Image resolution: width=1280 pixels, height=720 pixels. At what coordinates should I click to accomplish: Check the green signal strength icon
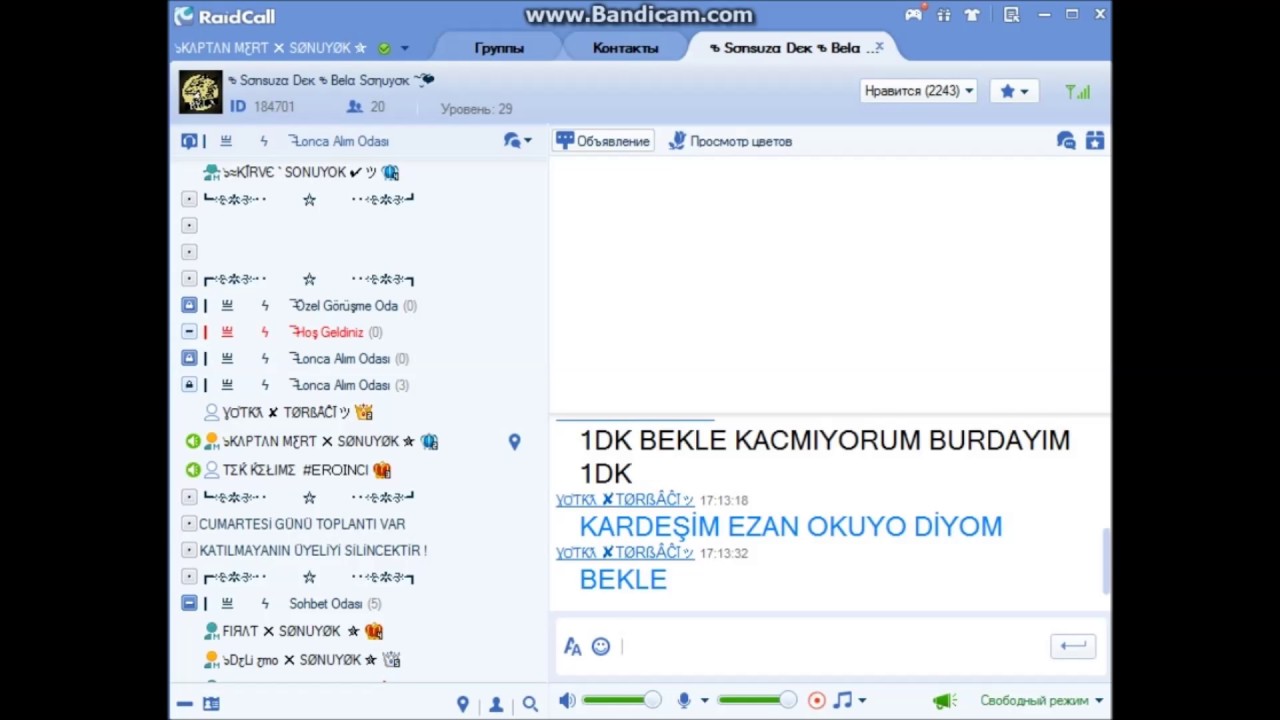tap(1078, 92)
